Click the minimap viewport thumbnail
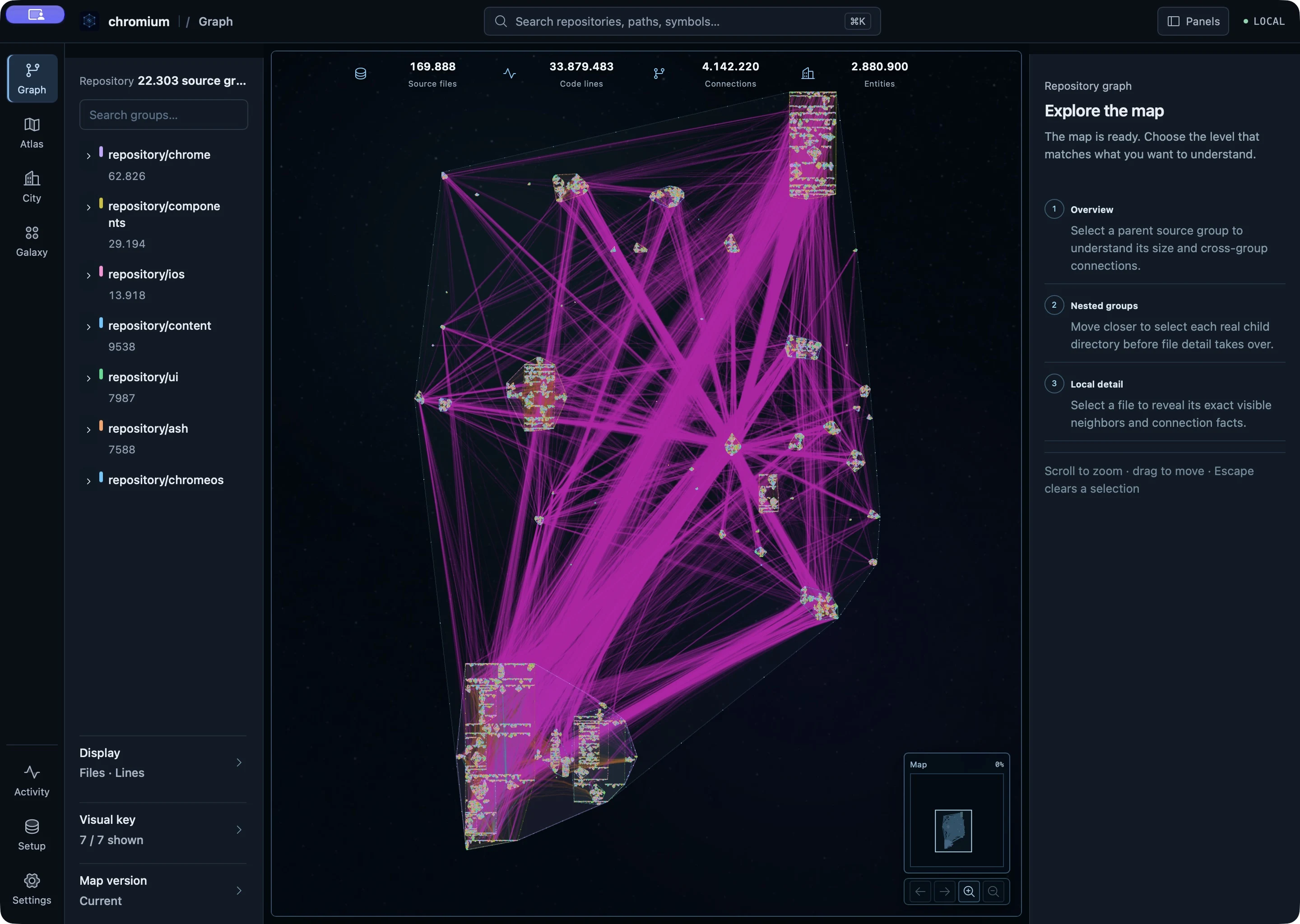Screen dimensions: 1300x924 point(953,831)
